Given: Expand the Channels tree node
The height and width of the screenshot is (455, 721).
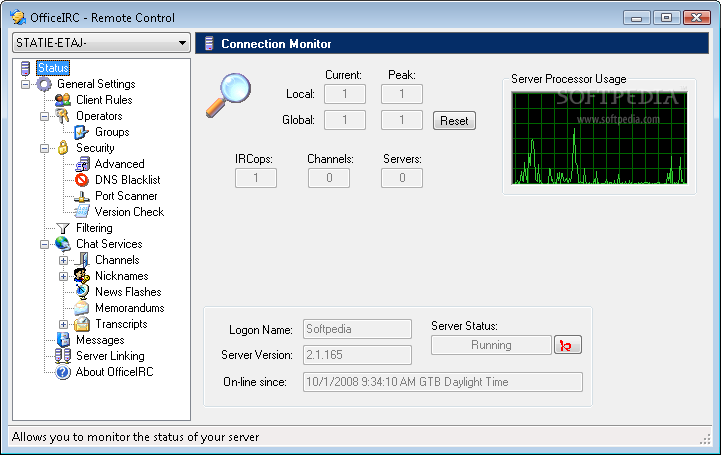Looking at the screenshot, I should click(x=63, y=261).
